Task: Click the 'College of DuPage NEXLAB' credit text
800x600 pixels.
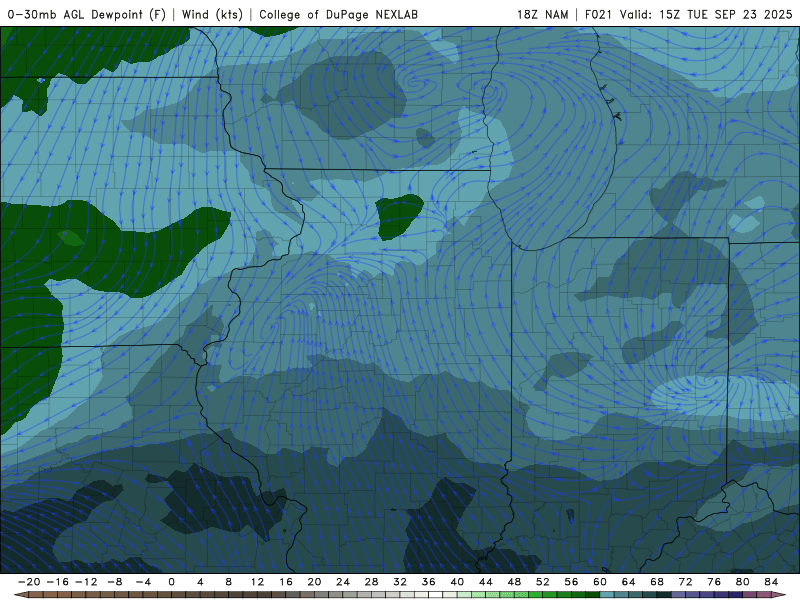Action: tap(338, 14)
